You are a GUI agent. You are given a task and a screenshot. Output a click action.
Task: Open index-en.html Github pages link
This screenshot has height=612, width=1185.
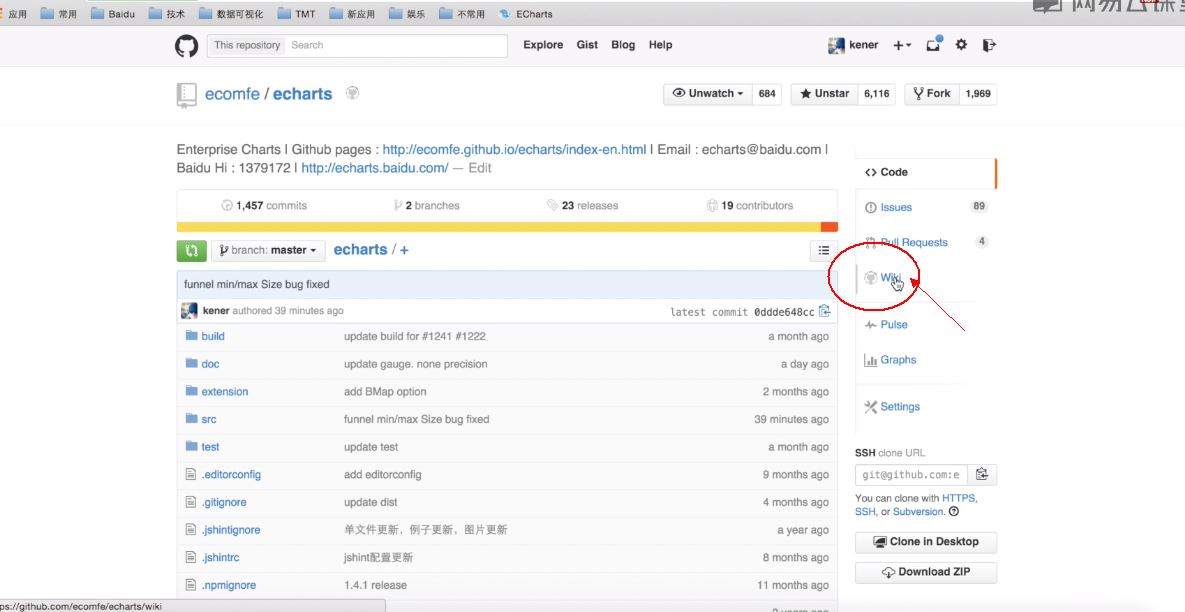point(514,150)
